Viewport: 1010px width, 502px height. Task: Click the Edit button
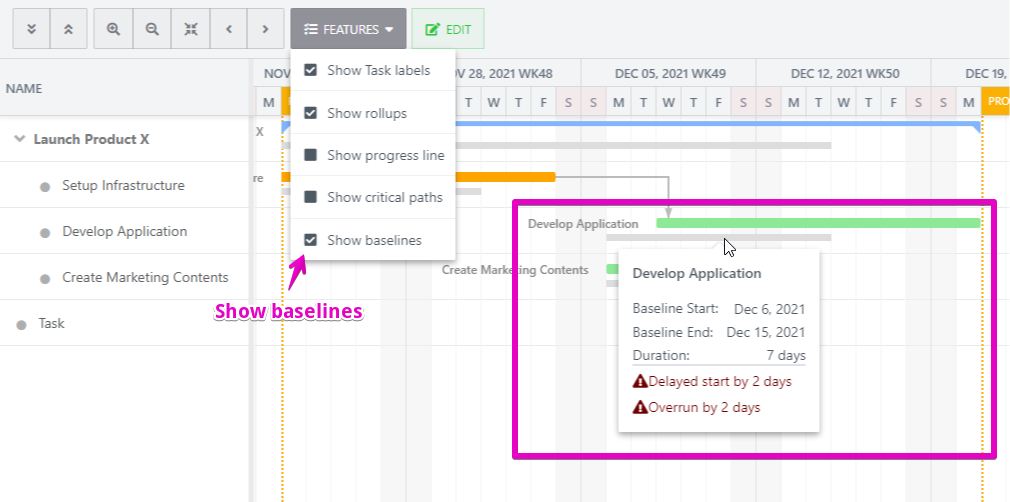pyautogui.click(x=447, y=30)
